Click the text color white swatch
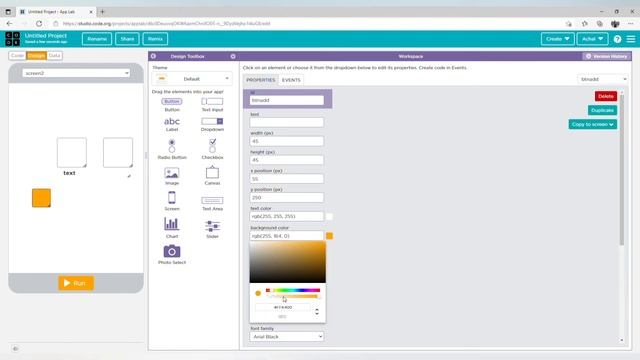 (x=329, y=216)
